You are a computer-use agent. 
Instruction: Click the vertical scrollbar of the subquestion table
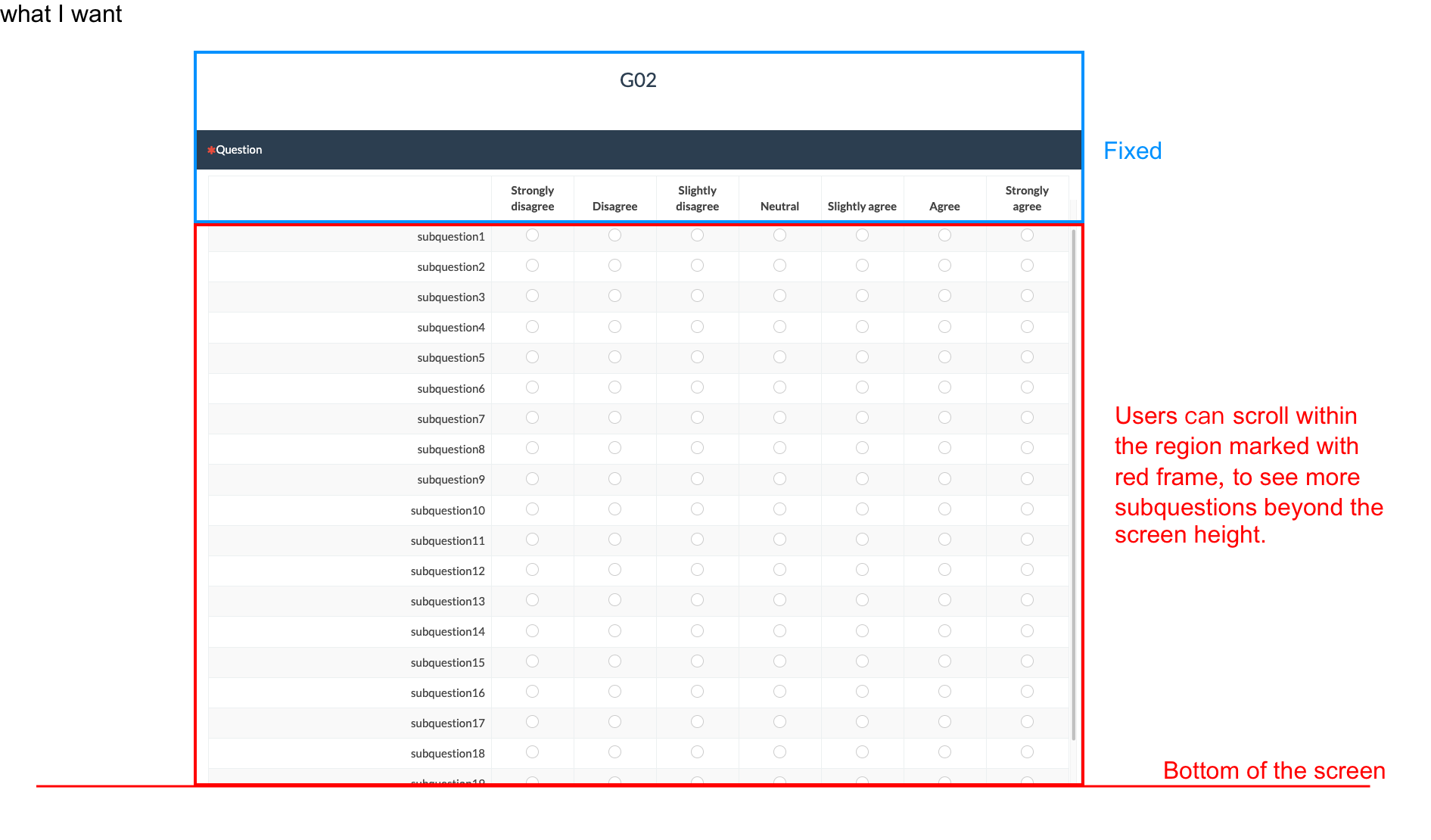(1073, 484)
